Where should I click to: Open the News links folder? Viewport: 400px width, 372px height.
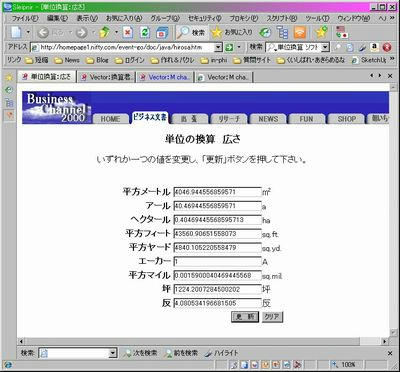coord(67,60)
